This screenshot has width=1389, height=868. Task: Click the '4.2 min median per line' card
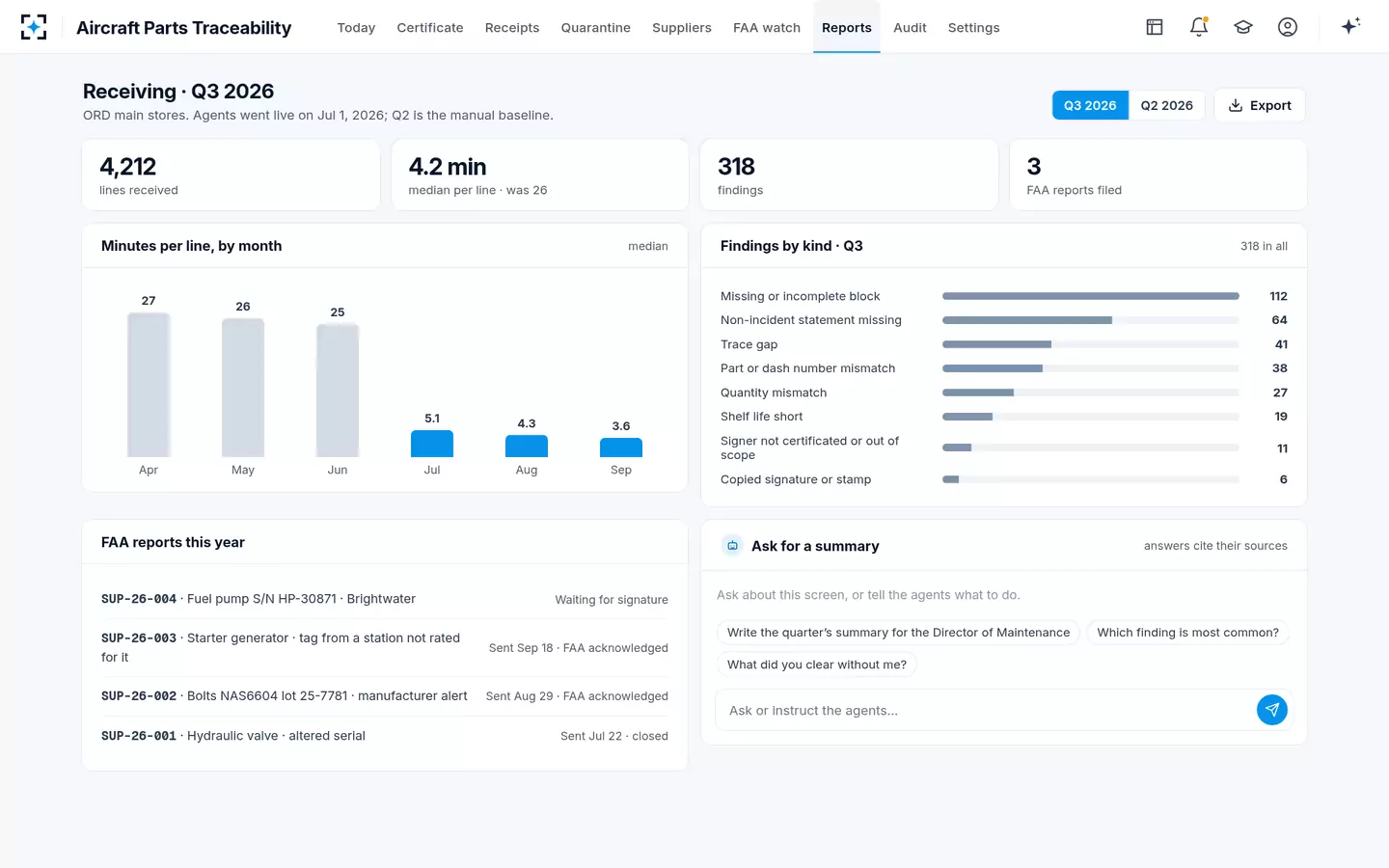(540, 175)
